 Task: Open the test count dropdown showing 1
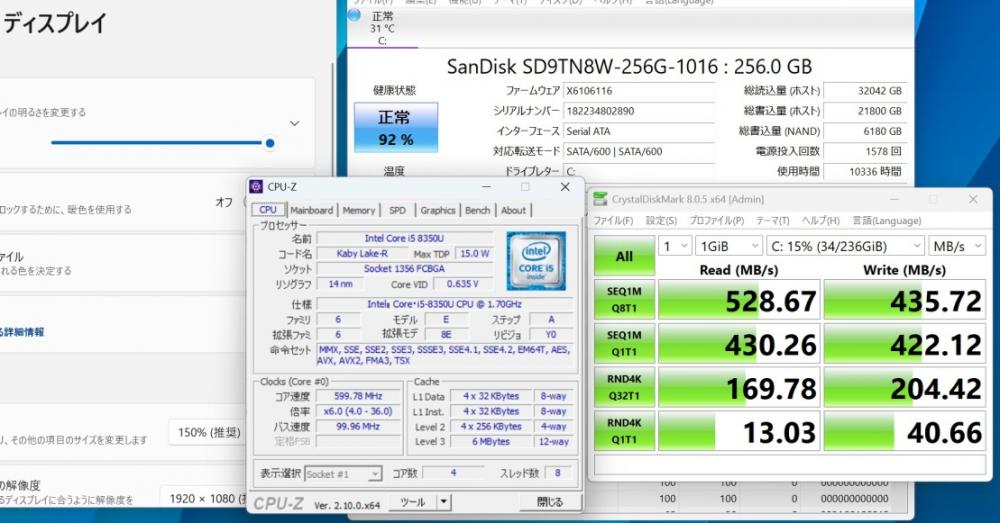(675, 246)
